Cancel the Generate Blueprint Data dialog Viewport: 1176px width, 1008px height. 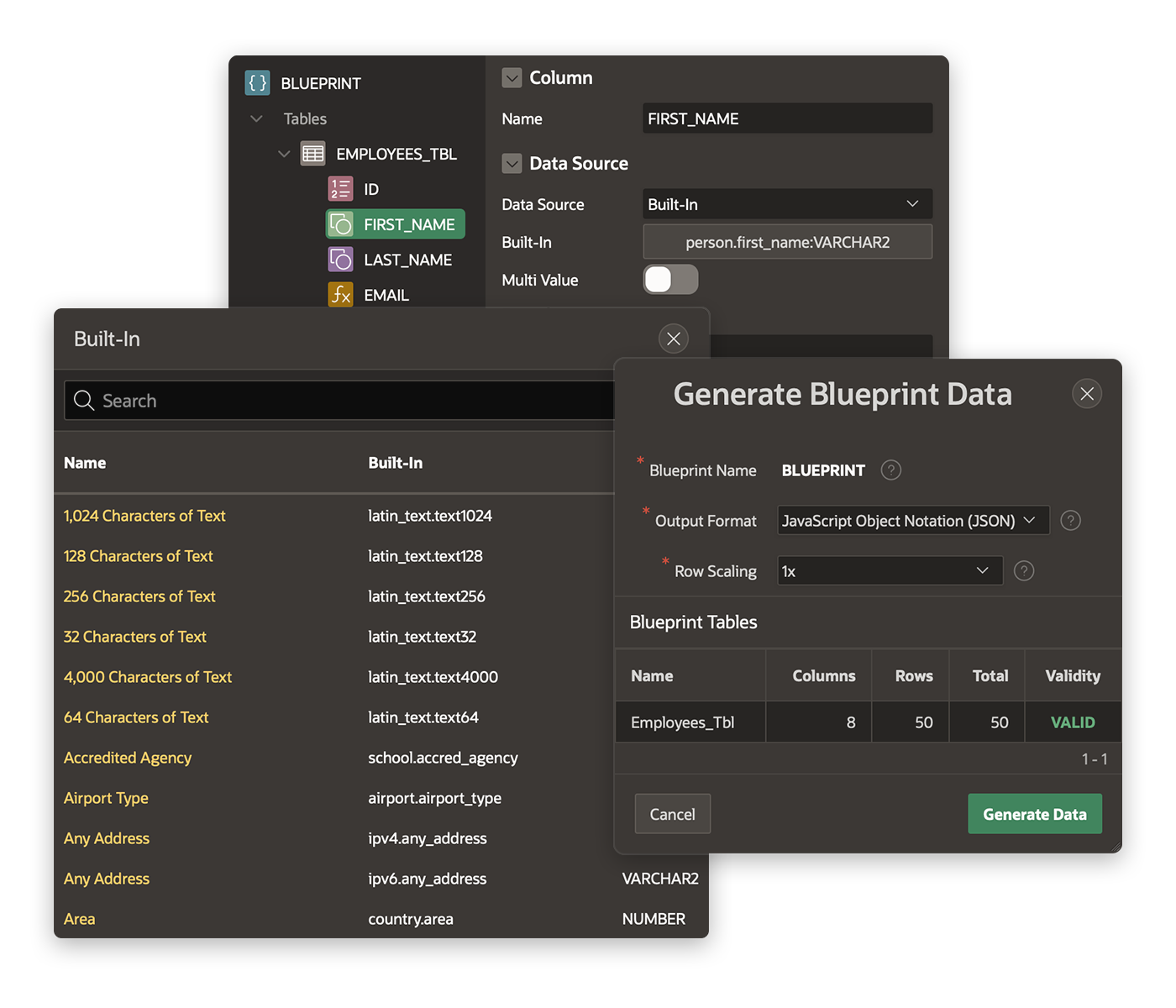pos(672,813)
